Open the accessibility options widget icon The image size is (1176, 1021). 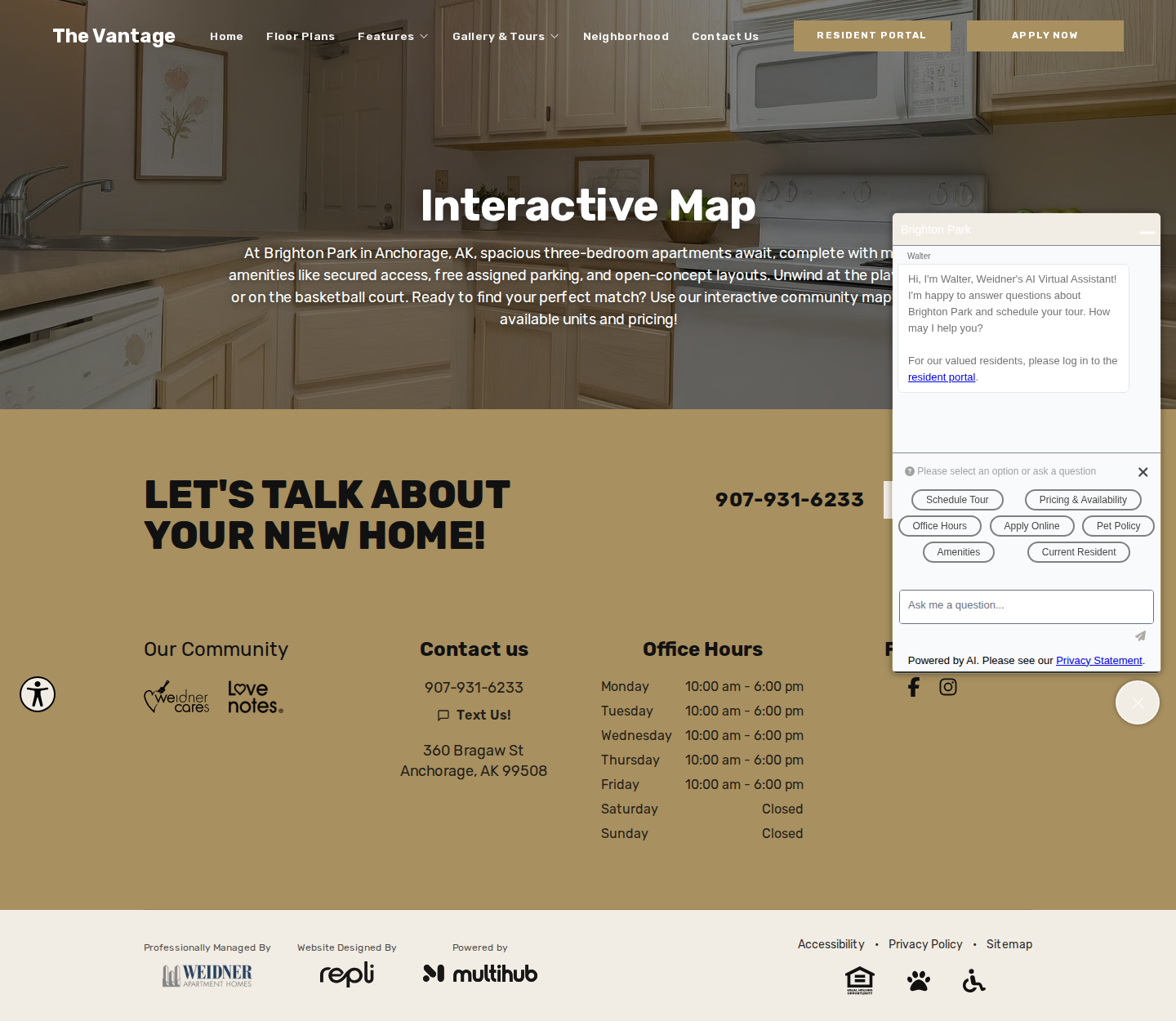[x=38, y=694]
